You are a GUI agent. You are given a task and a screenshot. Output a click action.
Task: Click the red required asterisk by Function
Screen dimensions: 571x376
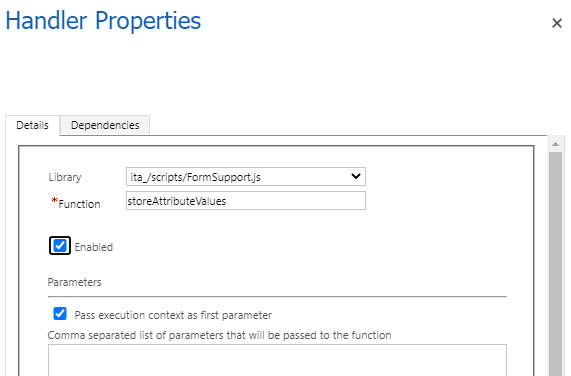(x=54, y=201)
